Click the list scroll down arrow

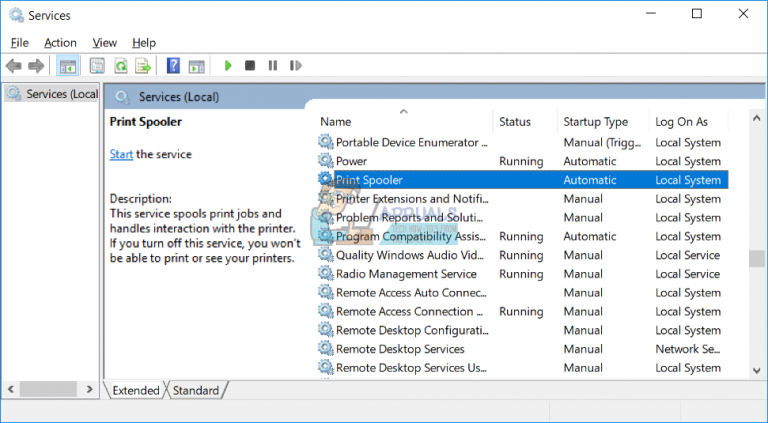757,371
